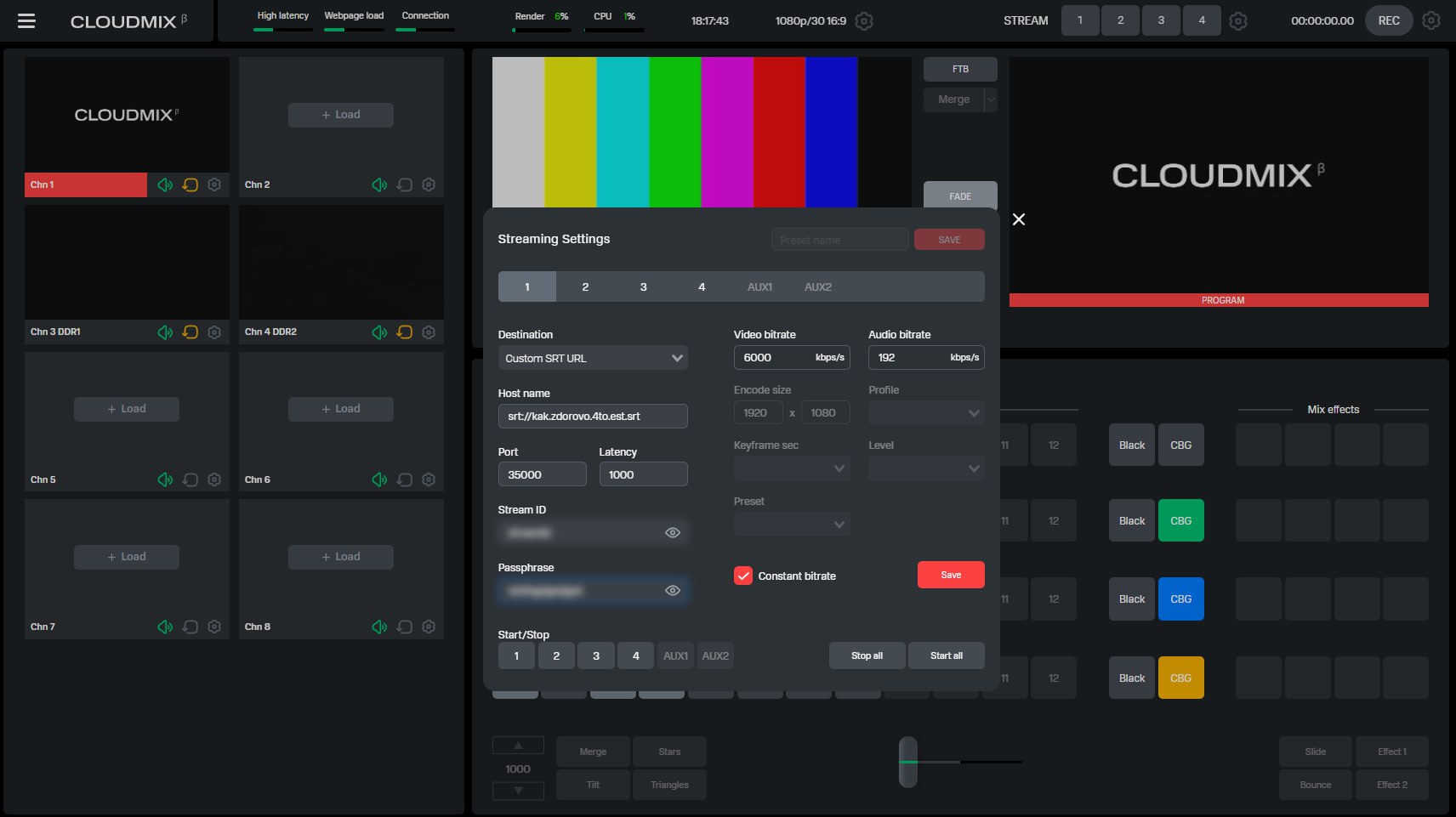Uncheck the Constant bitrate checkbox

point(743,576)
